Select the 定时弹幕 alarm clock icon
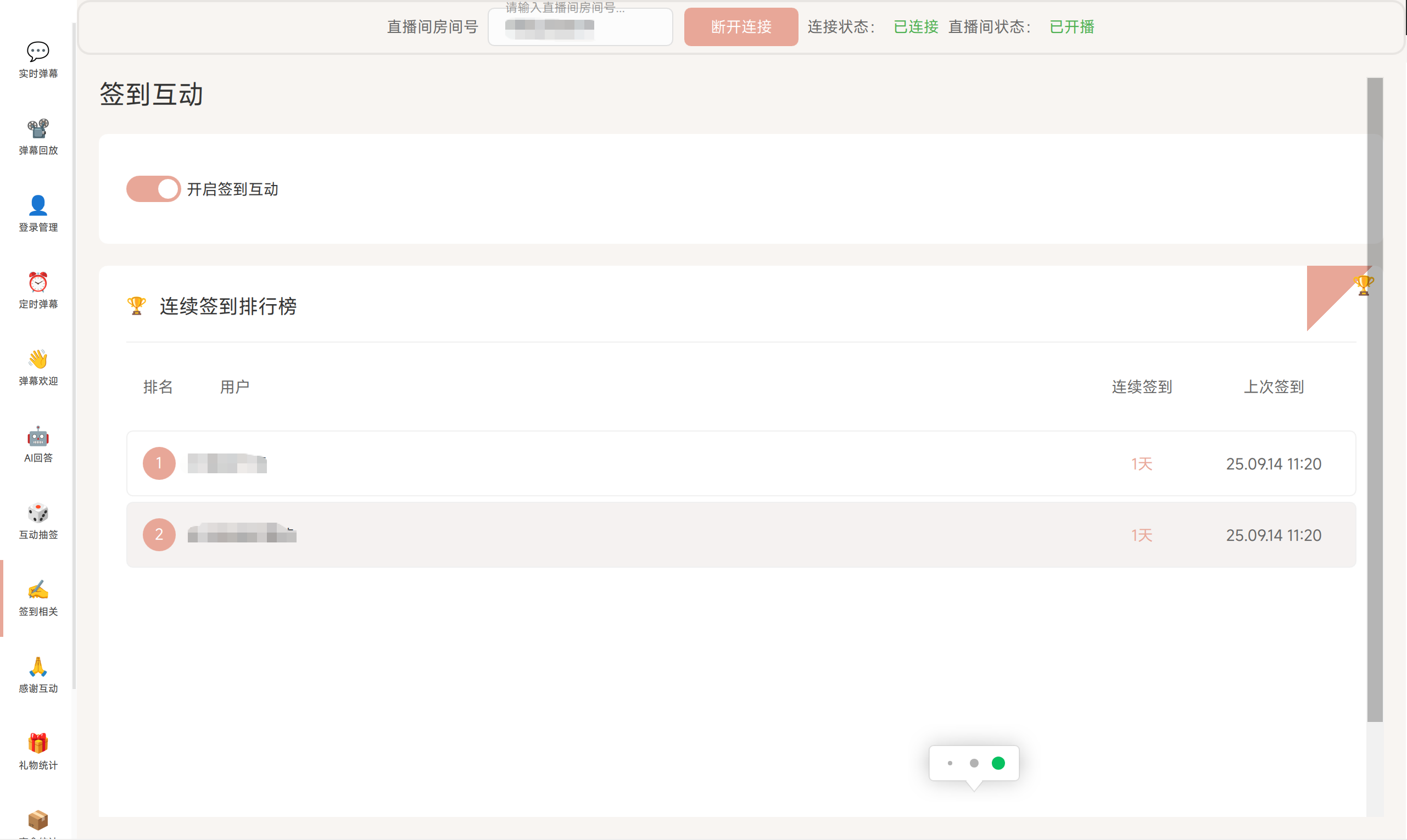This screenshot has width=1407, height=840. (x=38, y=282)
